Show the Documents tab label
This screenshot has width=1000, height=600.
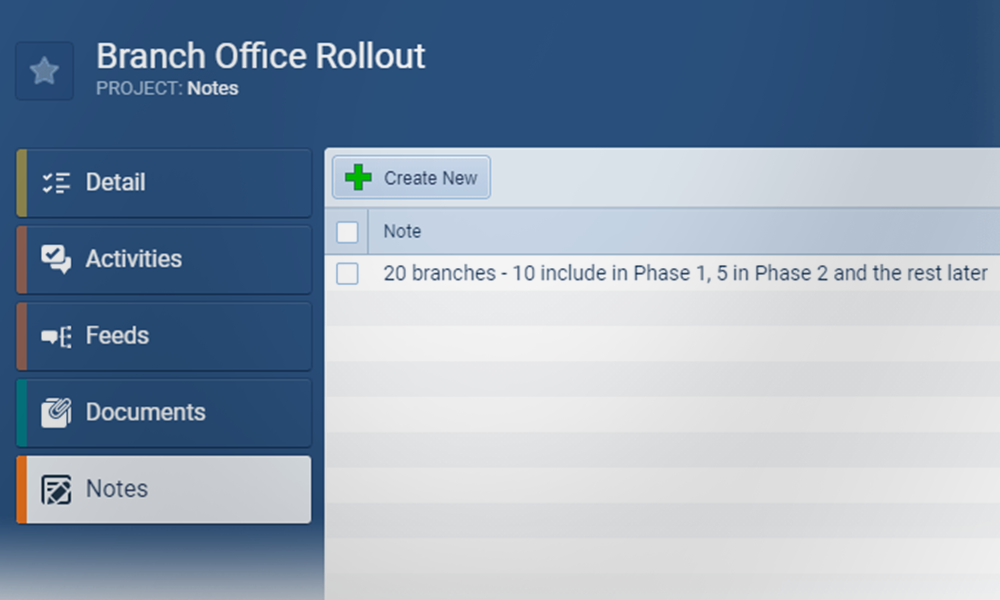tap(145, 412)
